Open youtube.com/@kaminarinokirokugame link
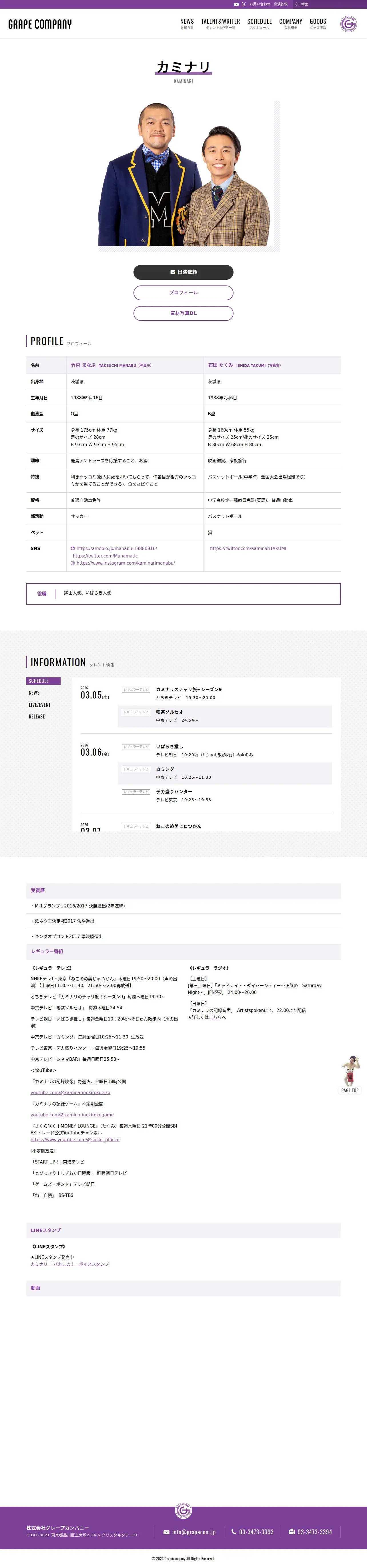 (72, 1115)
